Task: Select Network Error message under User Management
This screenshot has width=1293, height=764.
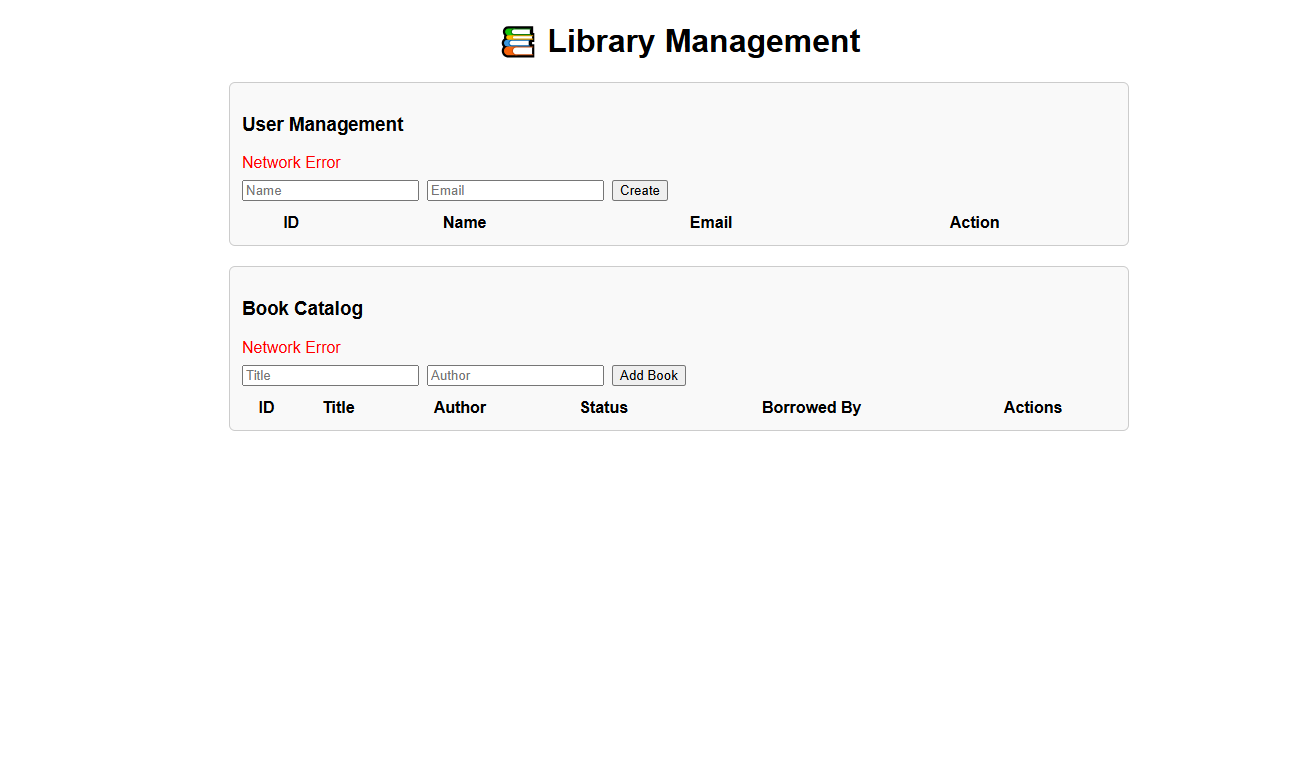Action: click(291, 163)
